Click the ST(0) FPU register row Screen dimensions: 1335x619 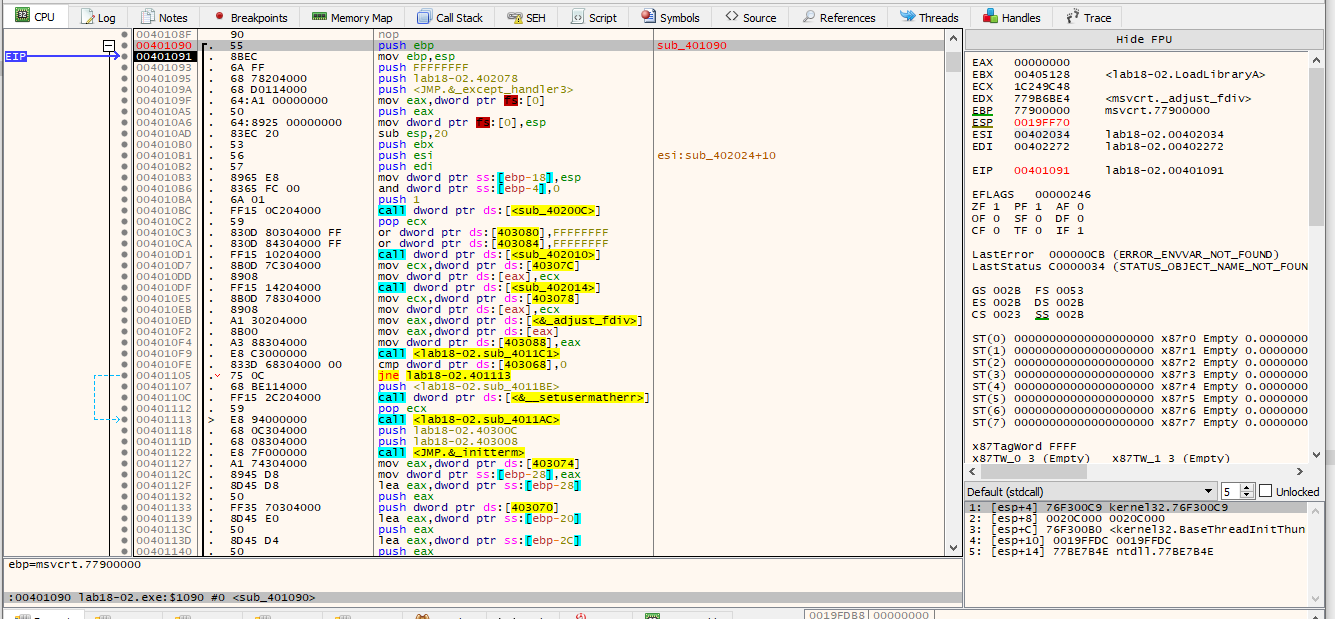pos(1139,338)
